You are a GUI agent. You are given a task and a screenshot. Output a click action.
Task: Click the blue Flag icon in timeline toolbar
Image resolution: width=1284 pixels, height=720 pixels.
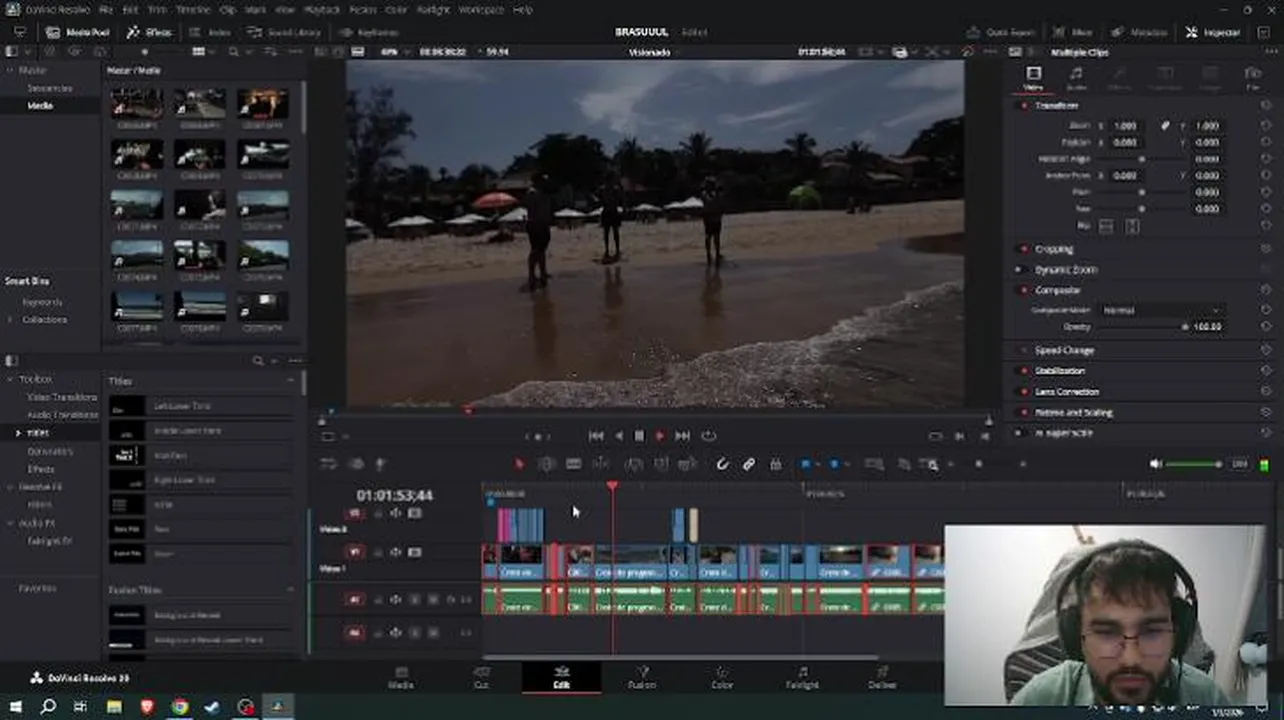tap(805, 464)
